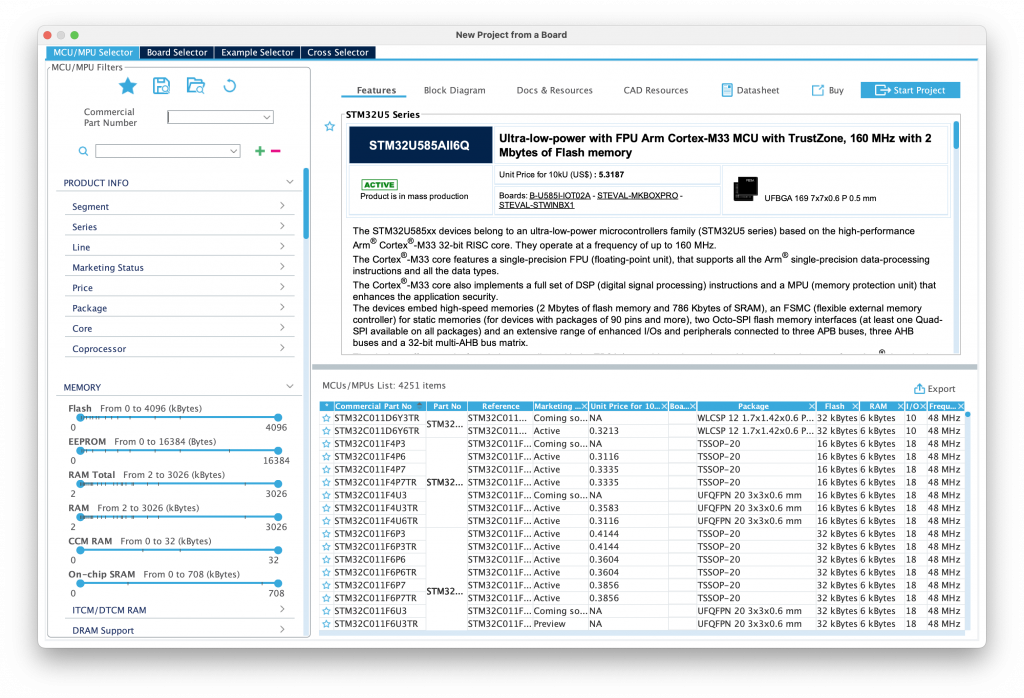The image size is (1024, 698).
Task: Star the STM32C011D6Y6TR row
Action: tap(326, 431)
